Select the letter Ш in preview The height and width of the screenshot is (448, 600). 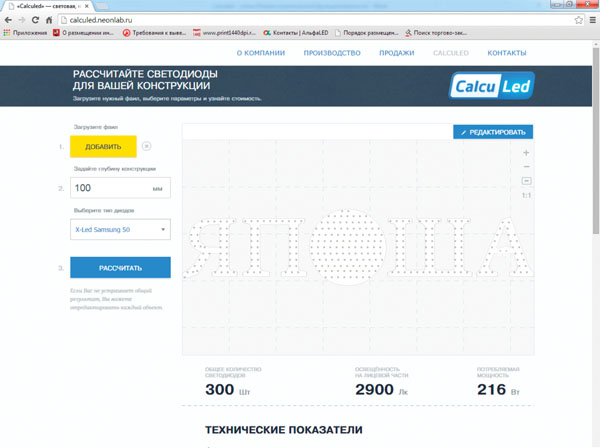coord(430,247)
